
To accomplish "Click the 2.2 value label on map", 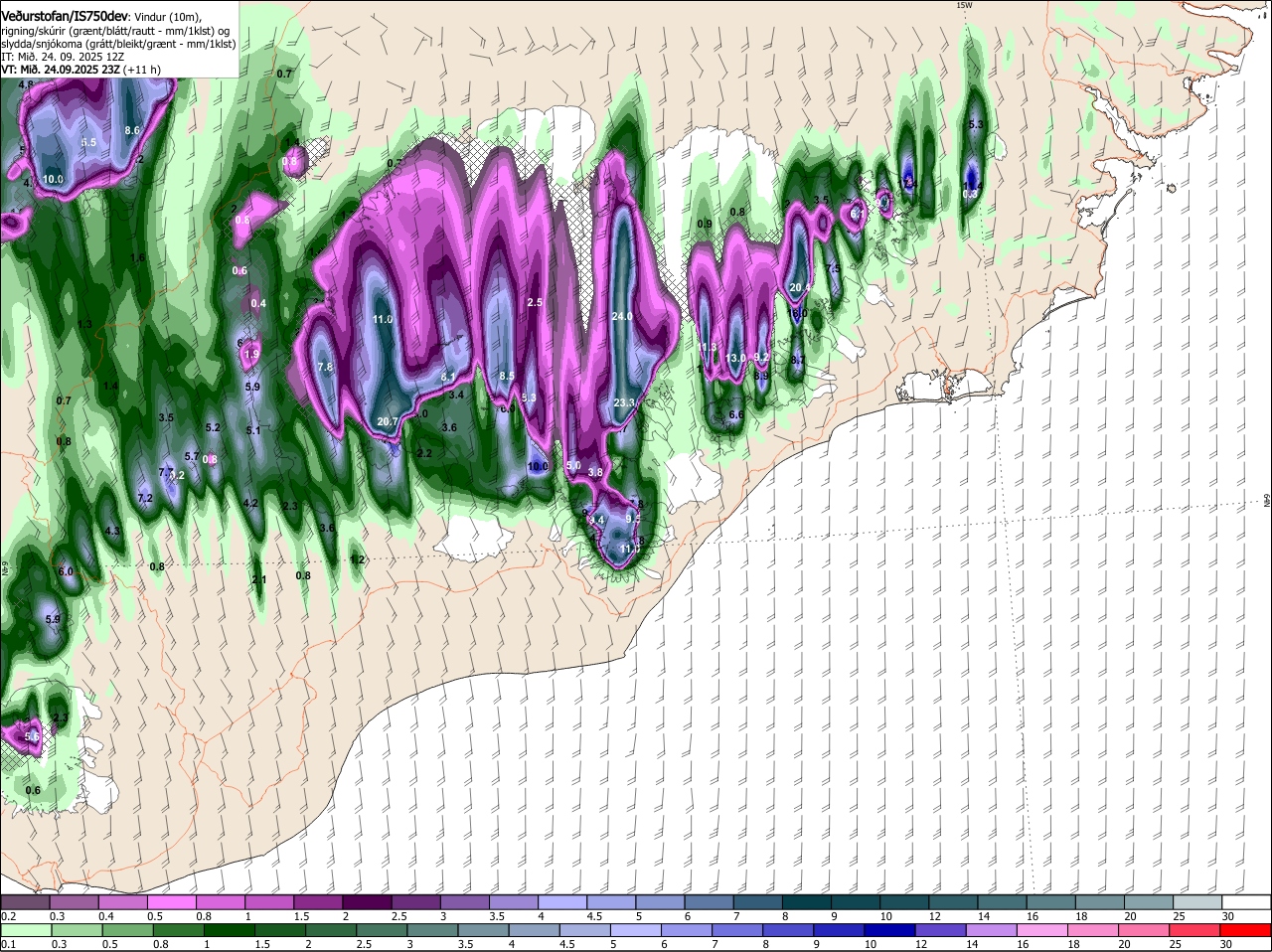I will tap(424, 453).
